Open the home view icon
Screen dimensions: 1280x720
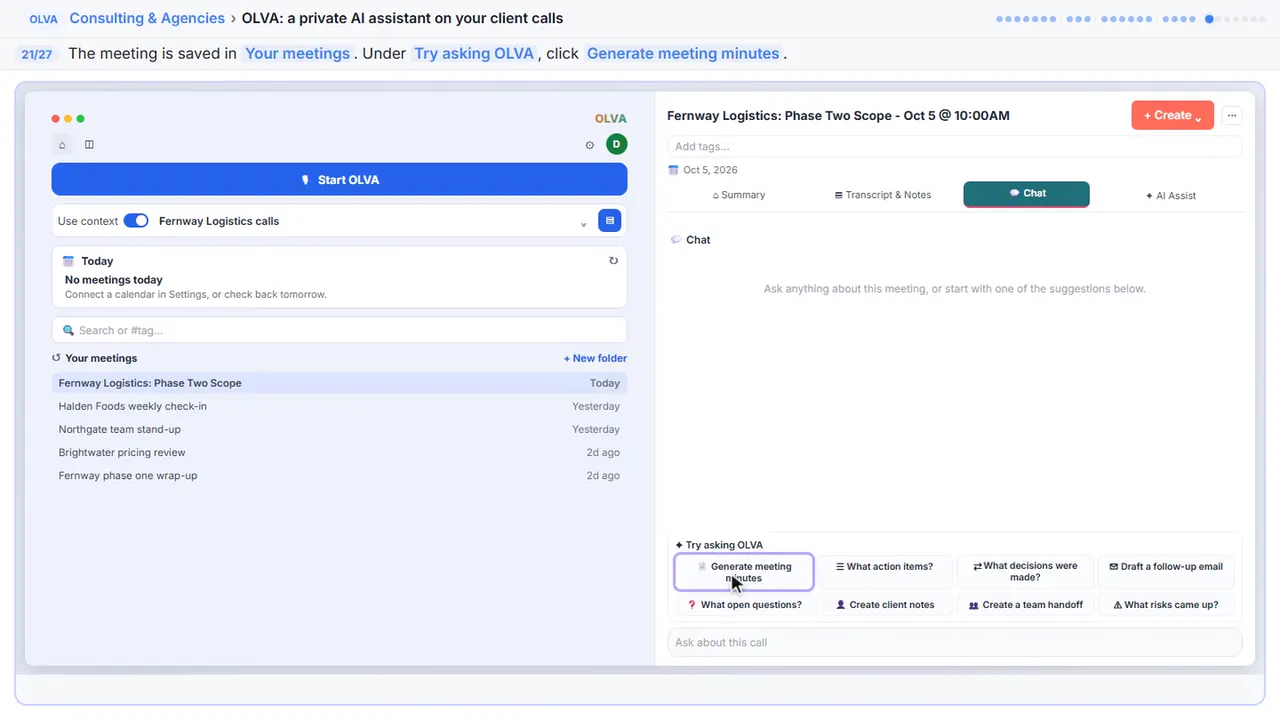tap(62, 144)
